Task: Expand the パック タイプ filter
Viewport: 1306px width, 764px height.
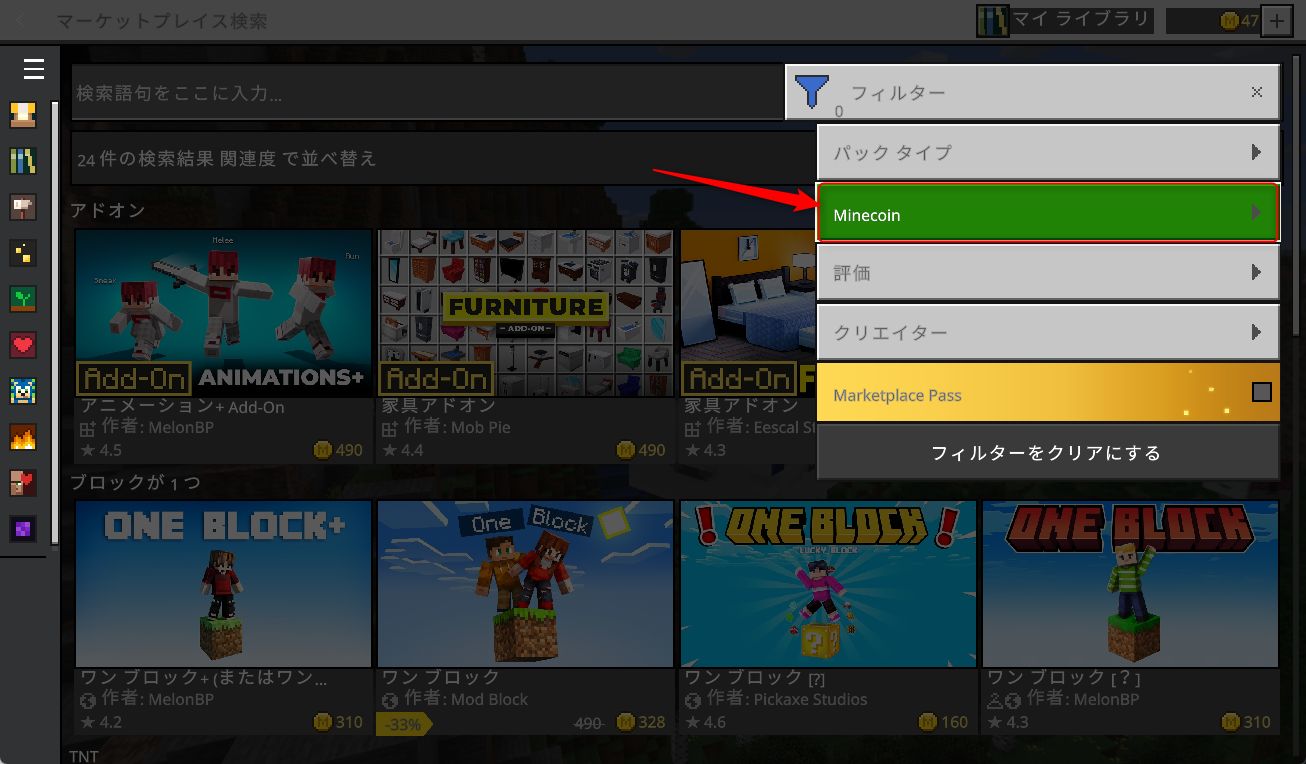Action: click(x=1048, y=152)
